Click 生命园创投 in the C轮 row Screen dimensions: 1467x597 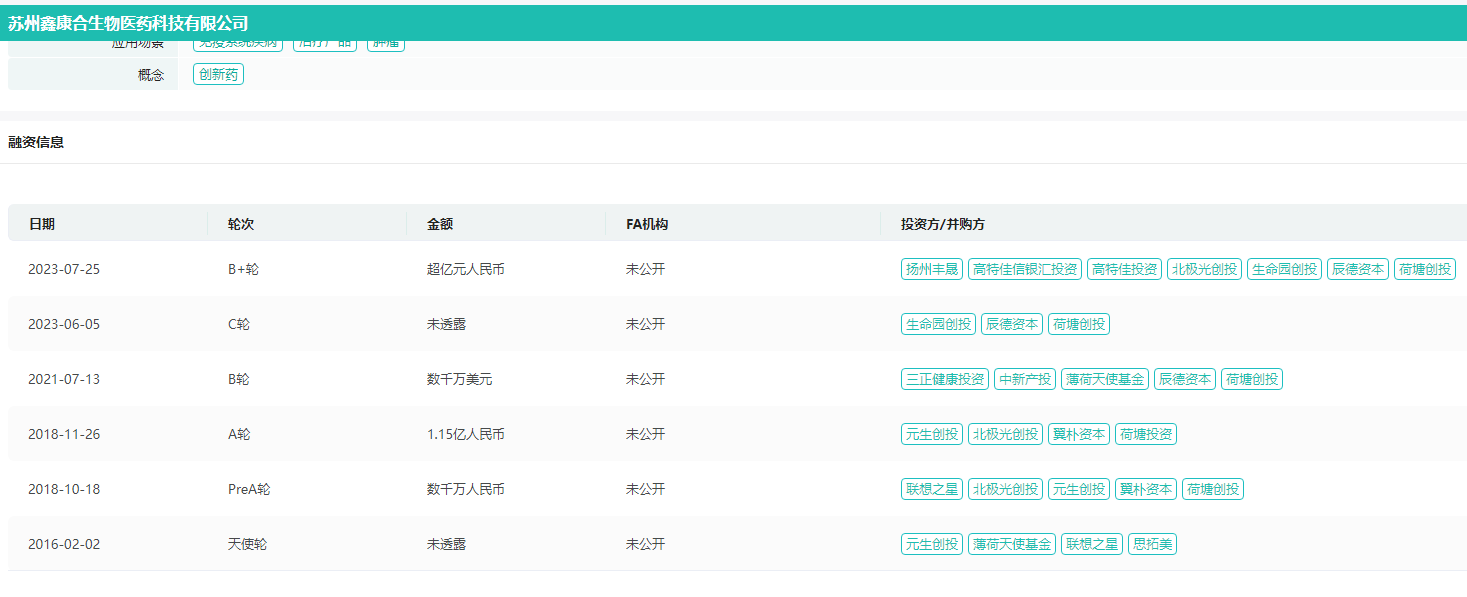(937, 324)
